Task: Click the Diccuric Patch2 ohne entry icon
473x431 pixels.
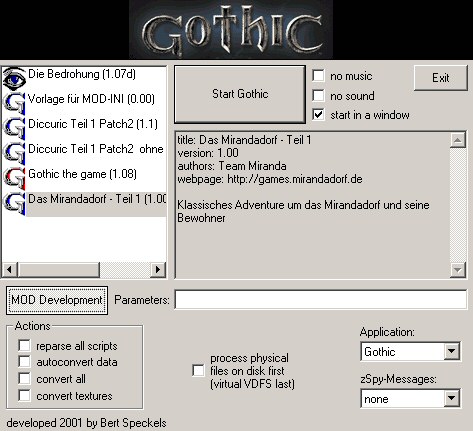Action: [x=14, y=153]
